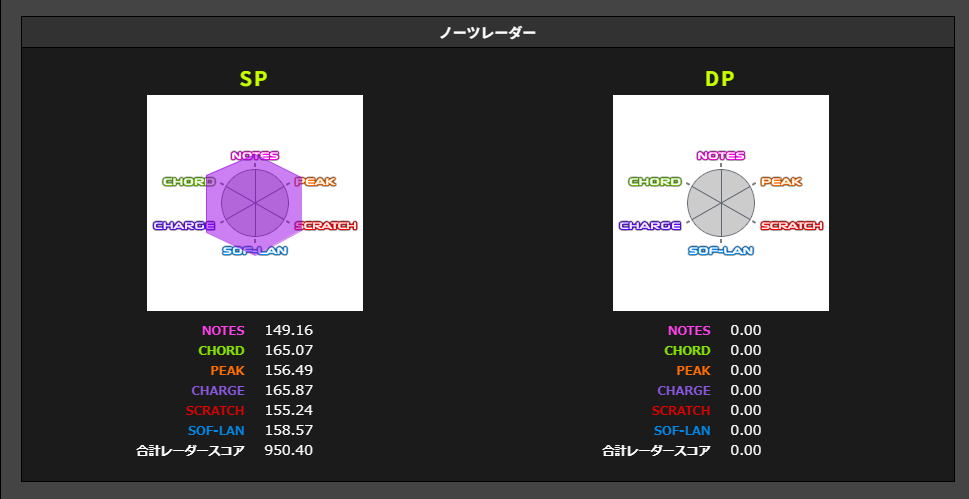
Task: Click the 0.00 value in DP PEAK row
Action: point(746,370)
